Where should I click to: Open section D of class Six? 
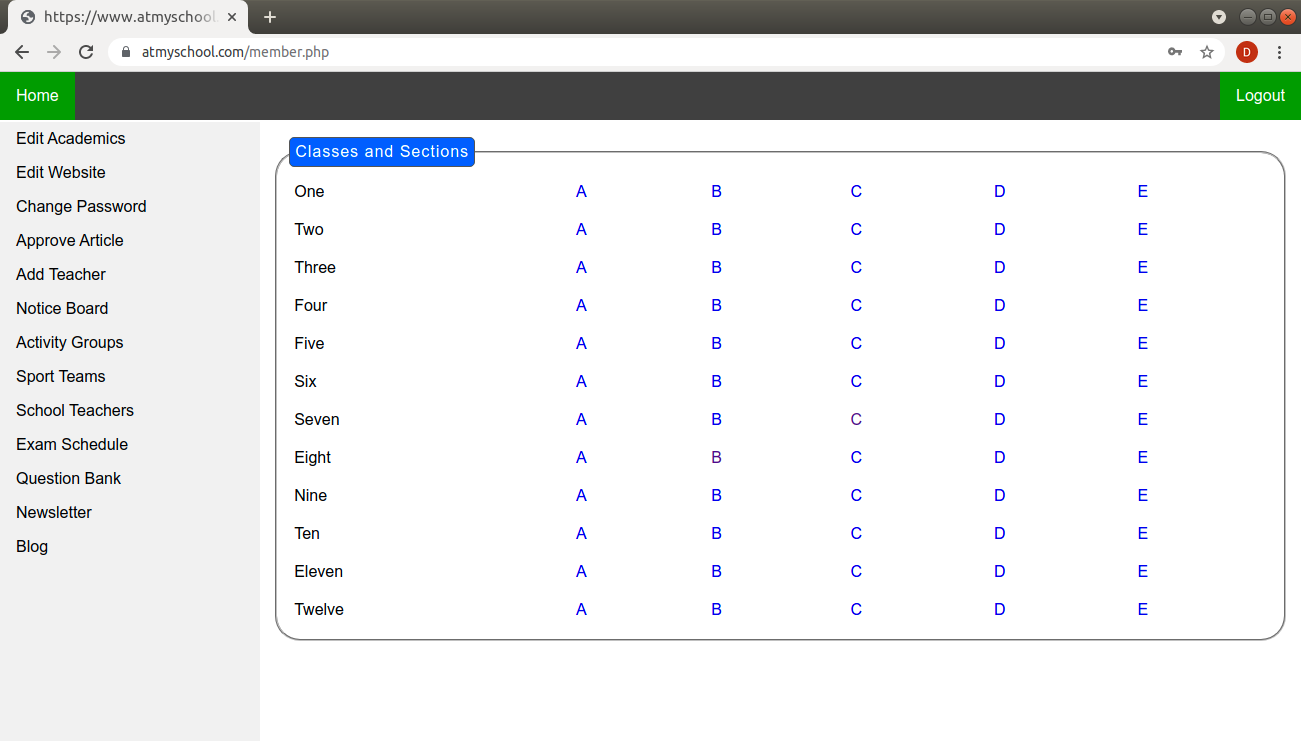(x=1000, y=382)
